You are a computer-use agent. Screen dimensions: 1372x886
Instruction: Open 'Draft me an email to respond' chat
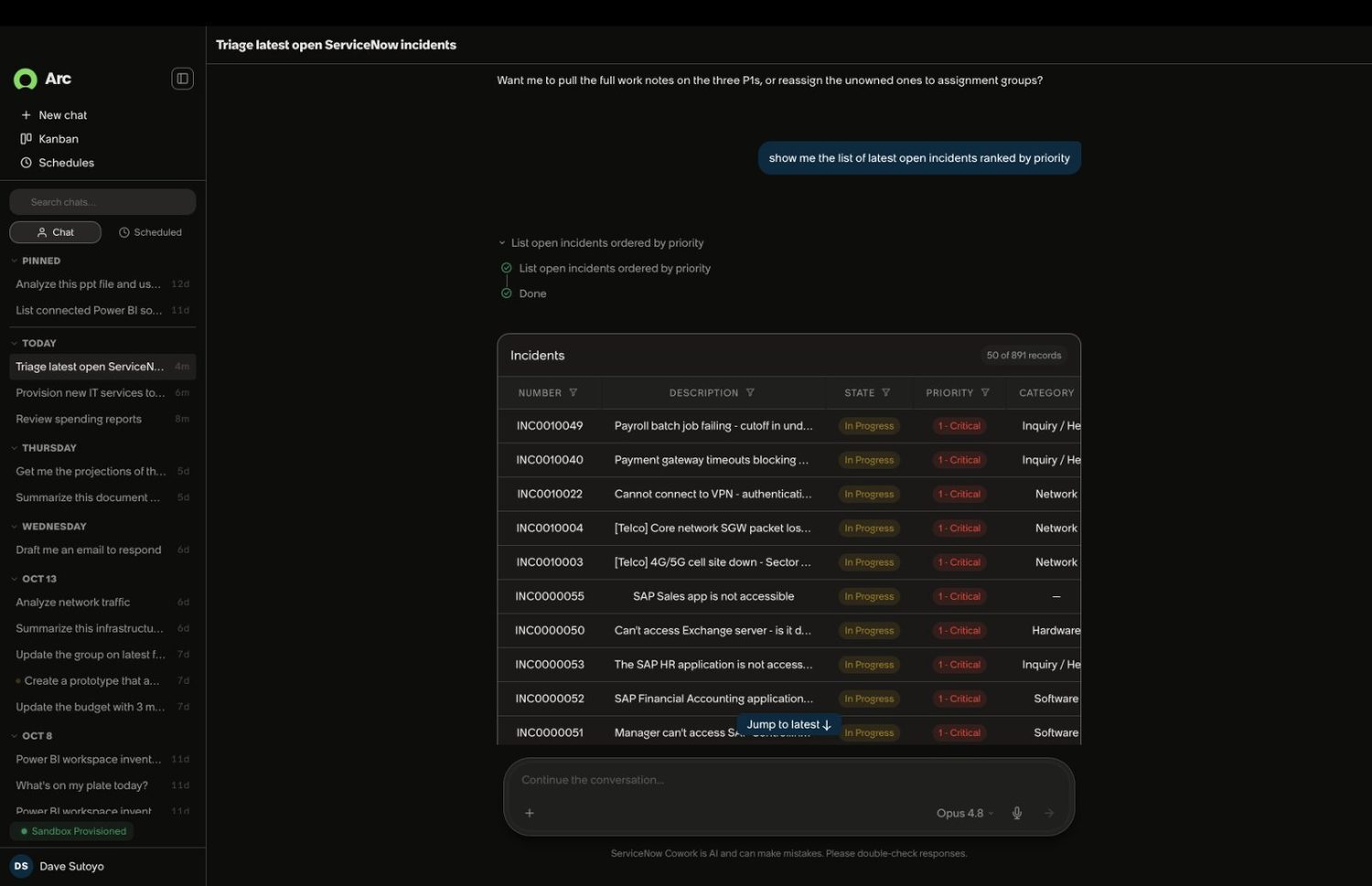coord(102,550)
